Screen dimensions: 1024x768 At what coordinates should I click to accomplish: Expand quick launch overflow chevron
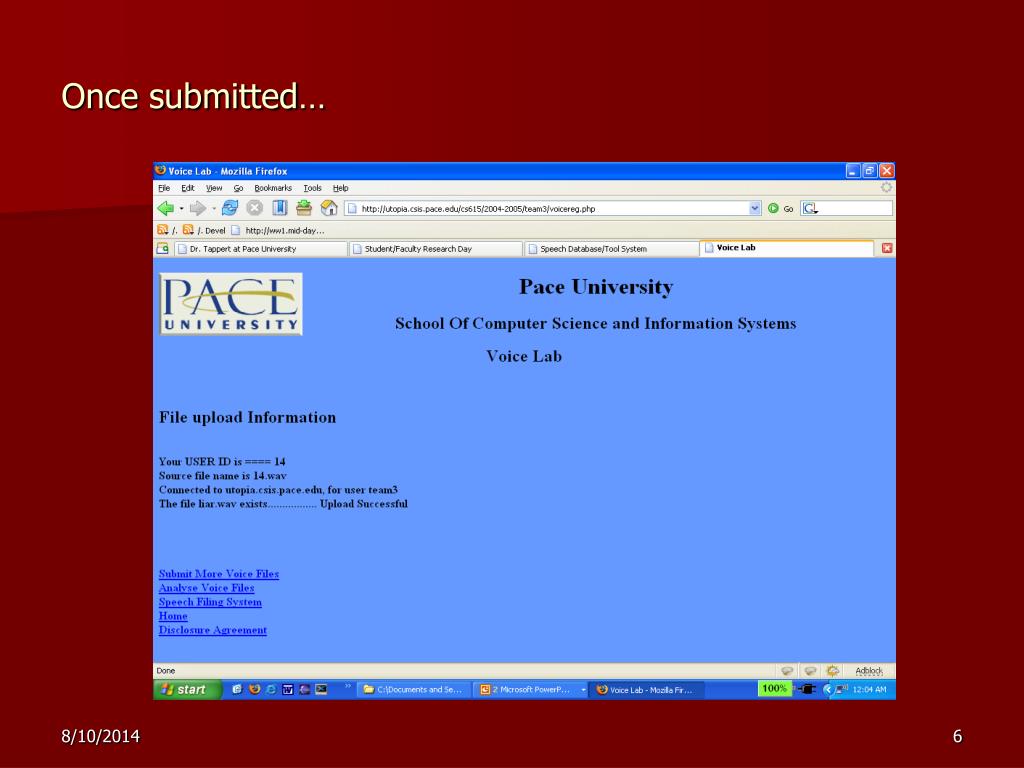point(348,686)
